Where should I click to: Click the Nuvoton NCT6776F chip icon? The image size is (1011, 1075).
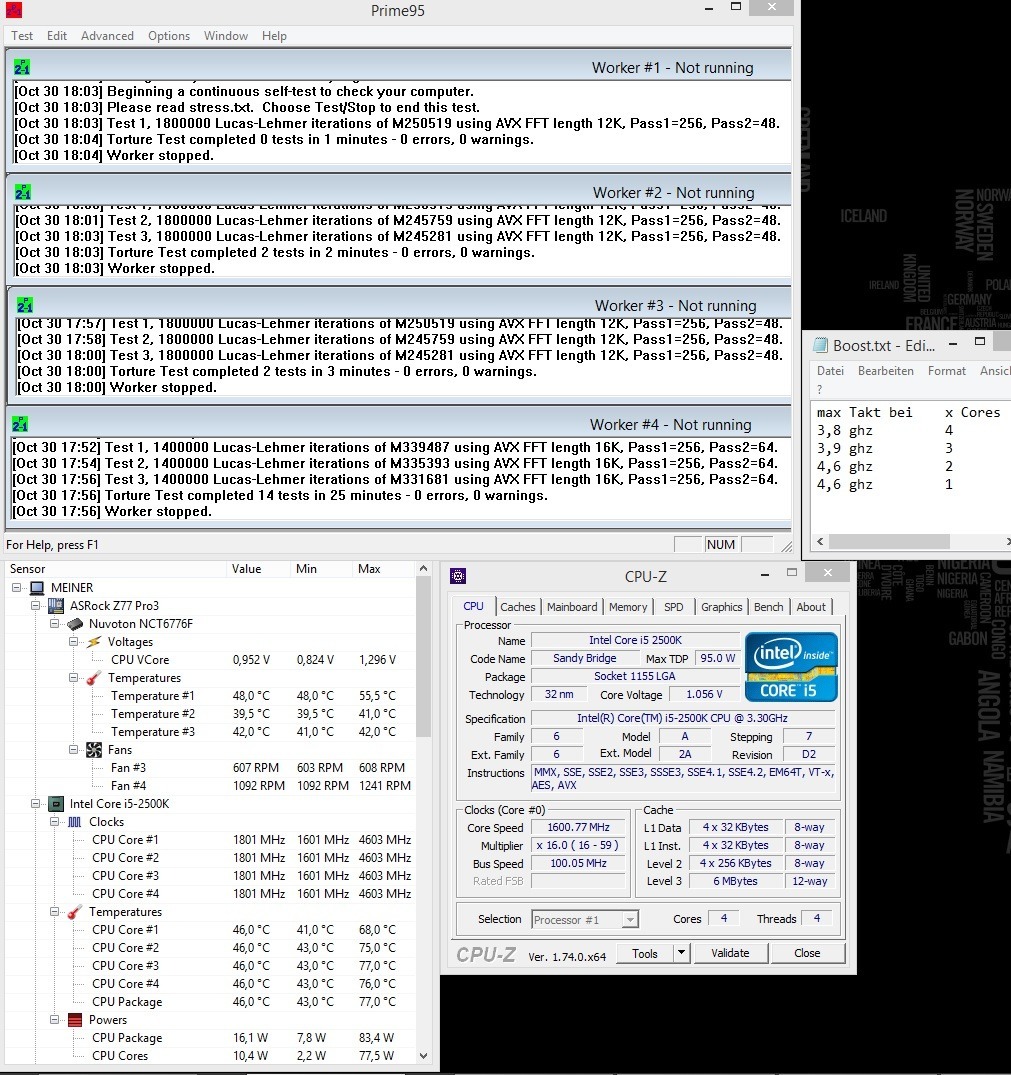point(75,624)
